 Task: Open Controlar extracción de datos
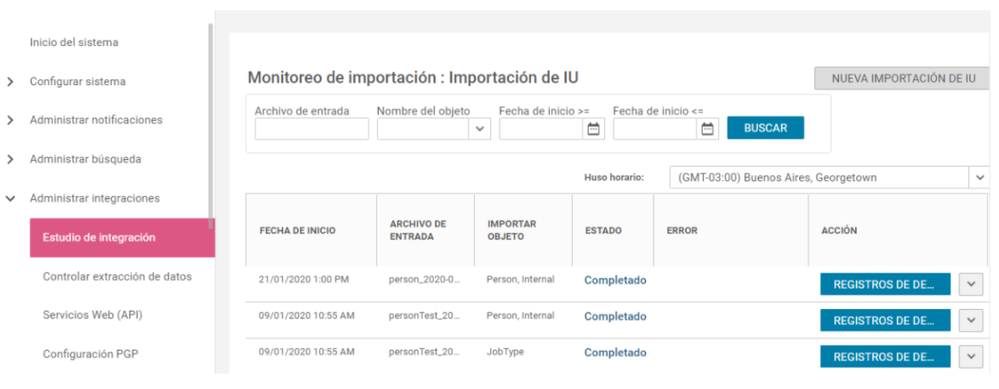pyautogui.click(x=117, y=277)
